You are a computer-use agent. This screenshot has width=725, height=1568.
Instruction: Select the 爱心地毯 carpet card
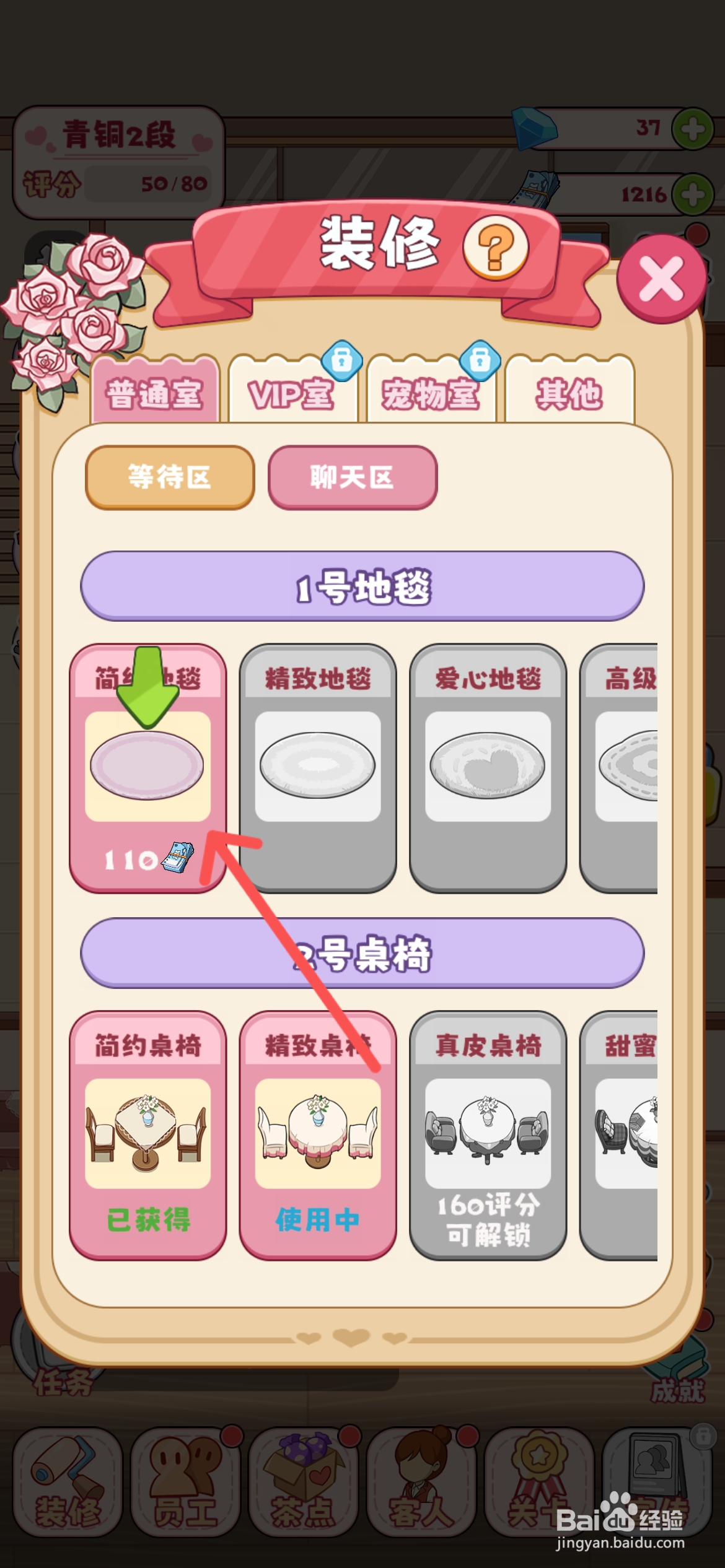pos(488,769)
